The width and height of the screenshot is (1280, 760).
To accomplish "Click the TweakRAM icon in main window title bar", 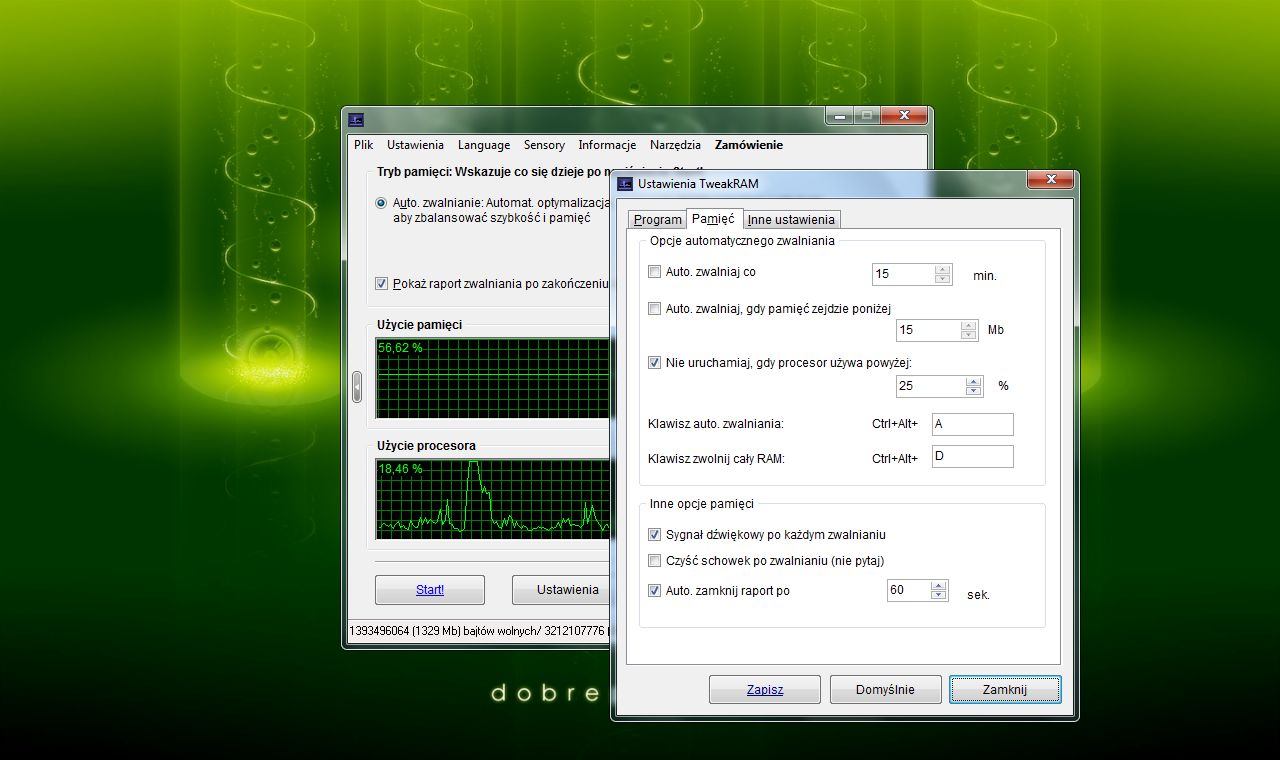I will point(356,120).
